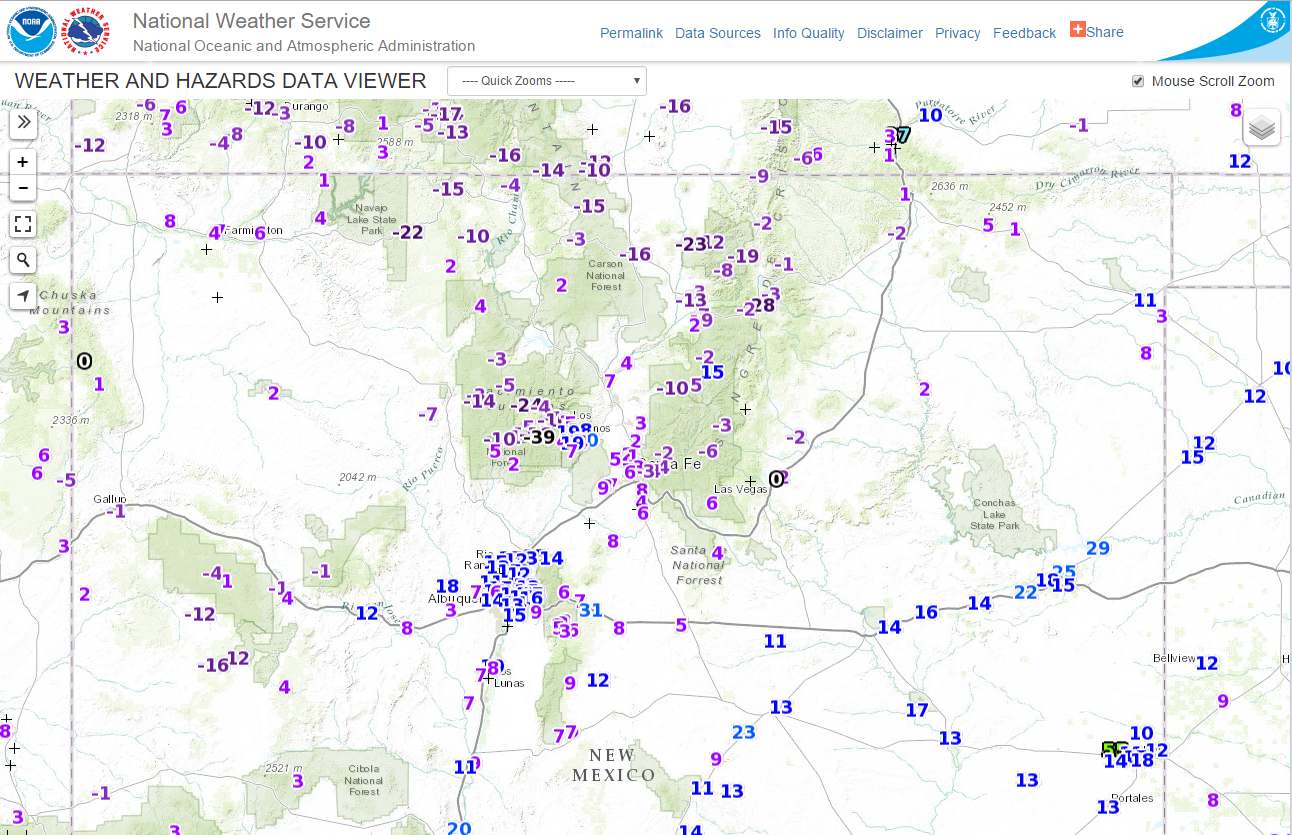This screenshot has width=1292, height=835.
Task: Click the -22 observation near Navajo Lake
Action: click(x=407, y=232)
